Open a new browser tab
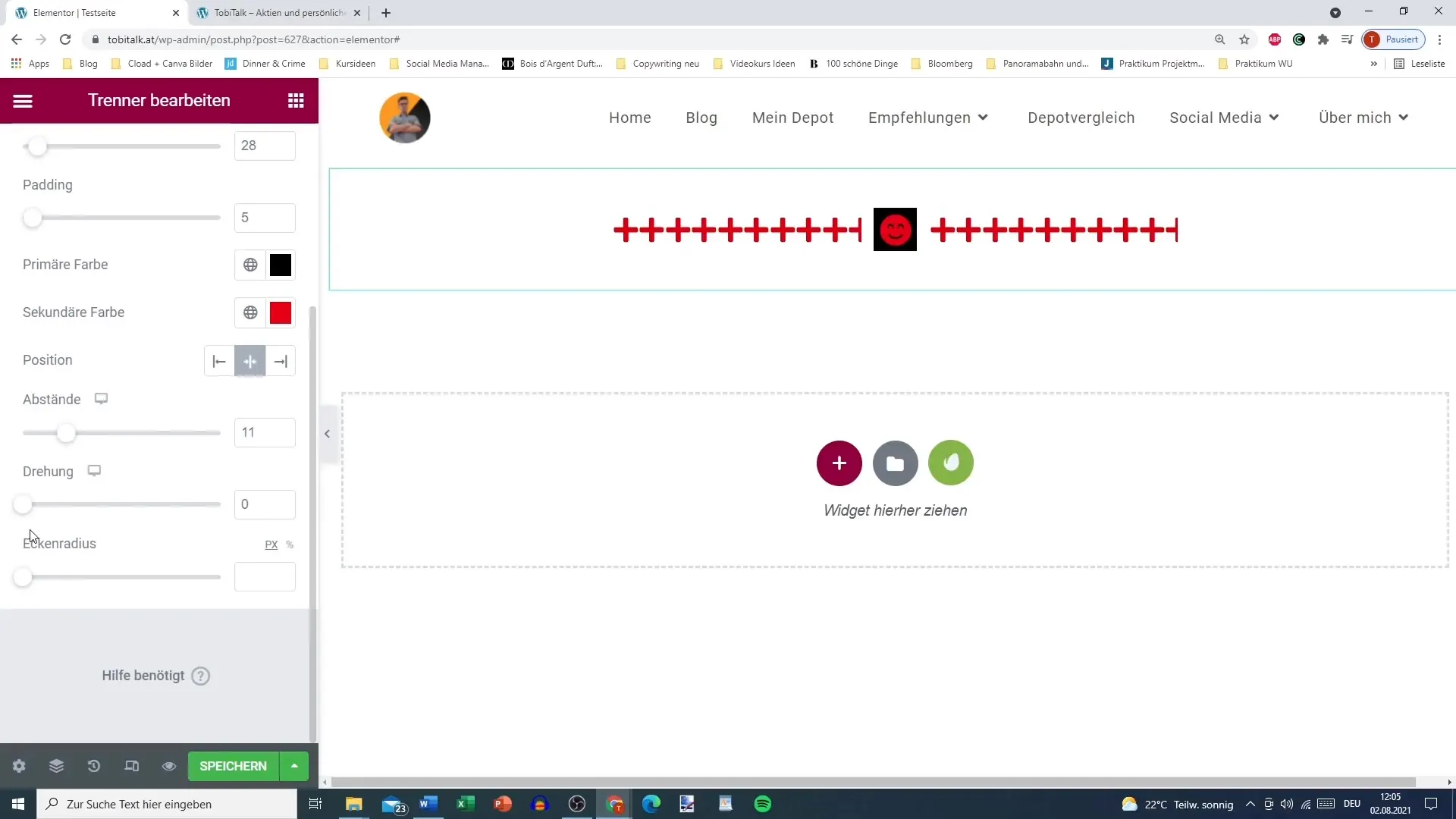Screen dimensions: 1456x819 pos(386,13)
